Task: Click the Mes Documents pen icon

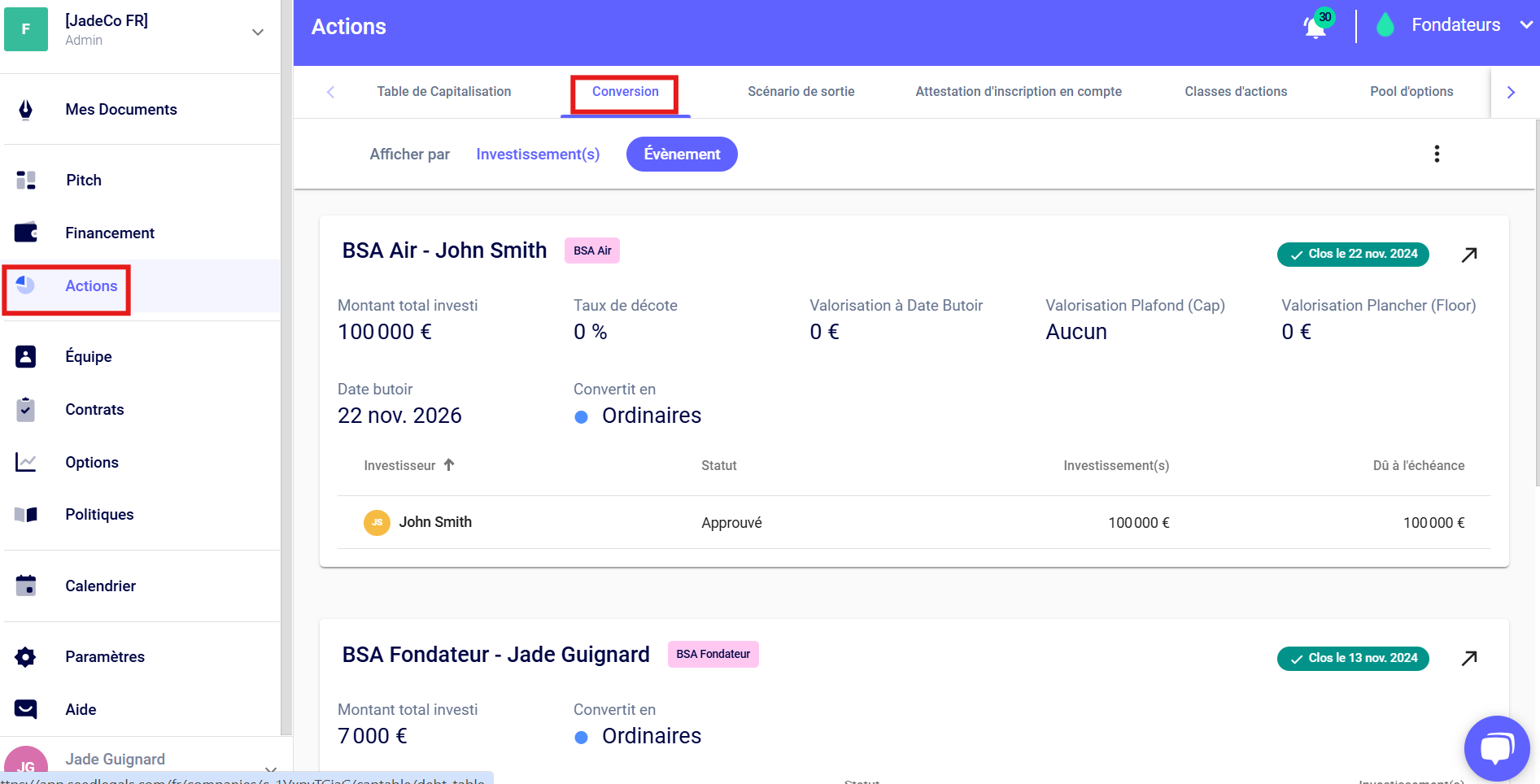Action: click(x=26, y=110)
